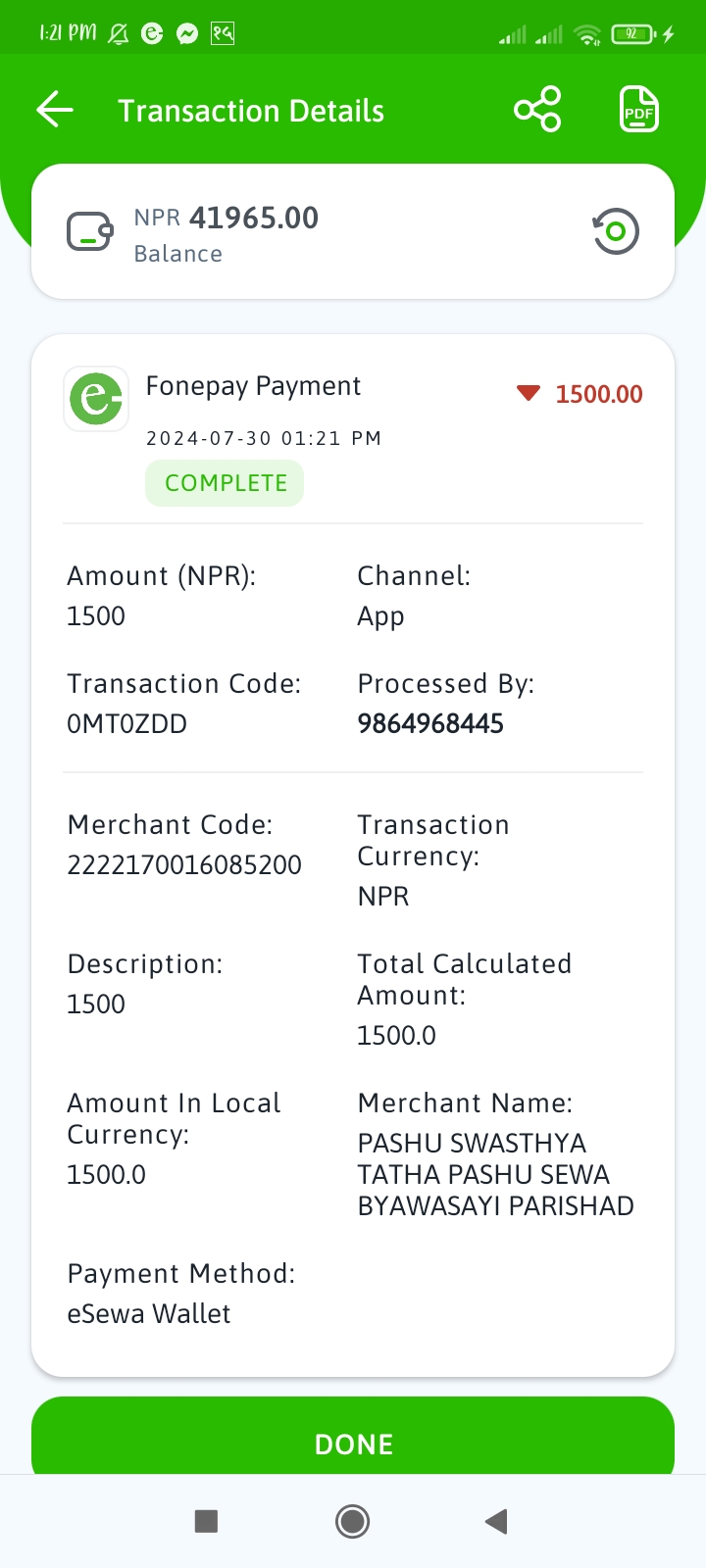The image size is (706, 1568).
Task: Tap the Transaction Code 0MT0ZDD
Action: pos(126,724)
